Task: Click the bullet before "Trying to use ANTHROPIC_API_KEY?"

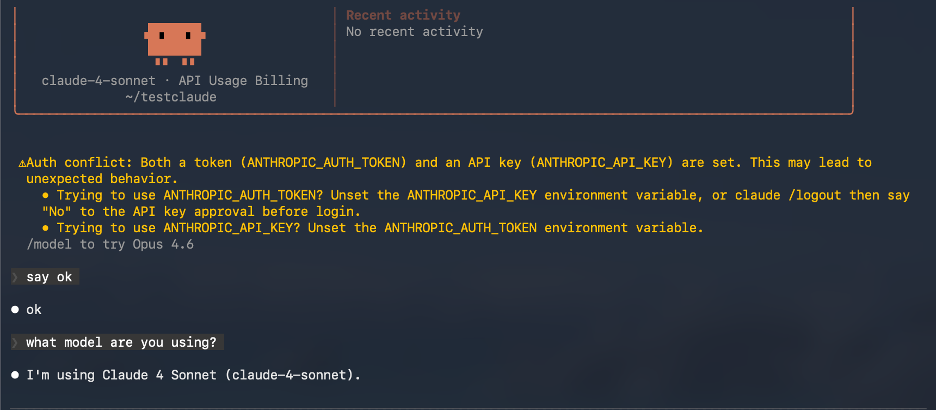Action: point(47,228)
